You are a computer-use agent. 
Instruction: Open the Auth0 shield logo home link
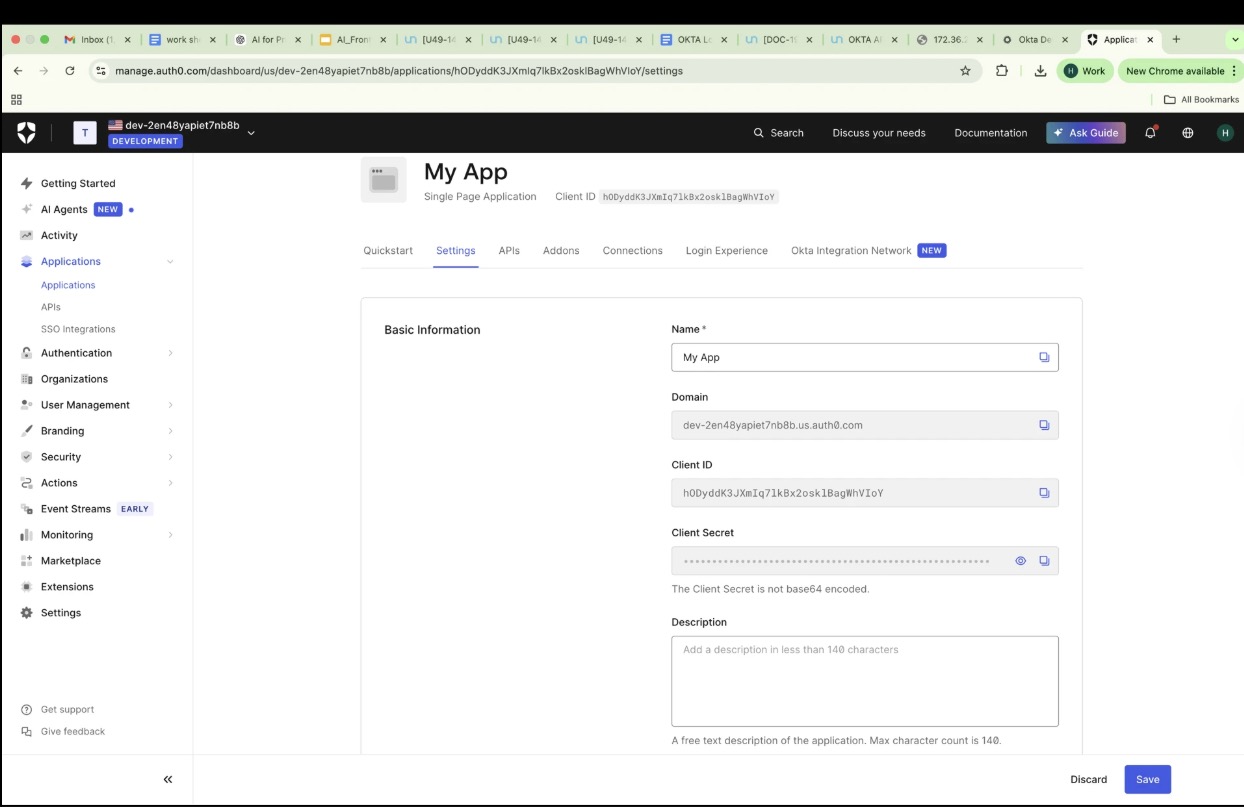[27, 131]
